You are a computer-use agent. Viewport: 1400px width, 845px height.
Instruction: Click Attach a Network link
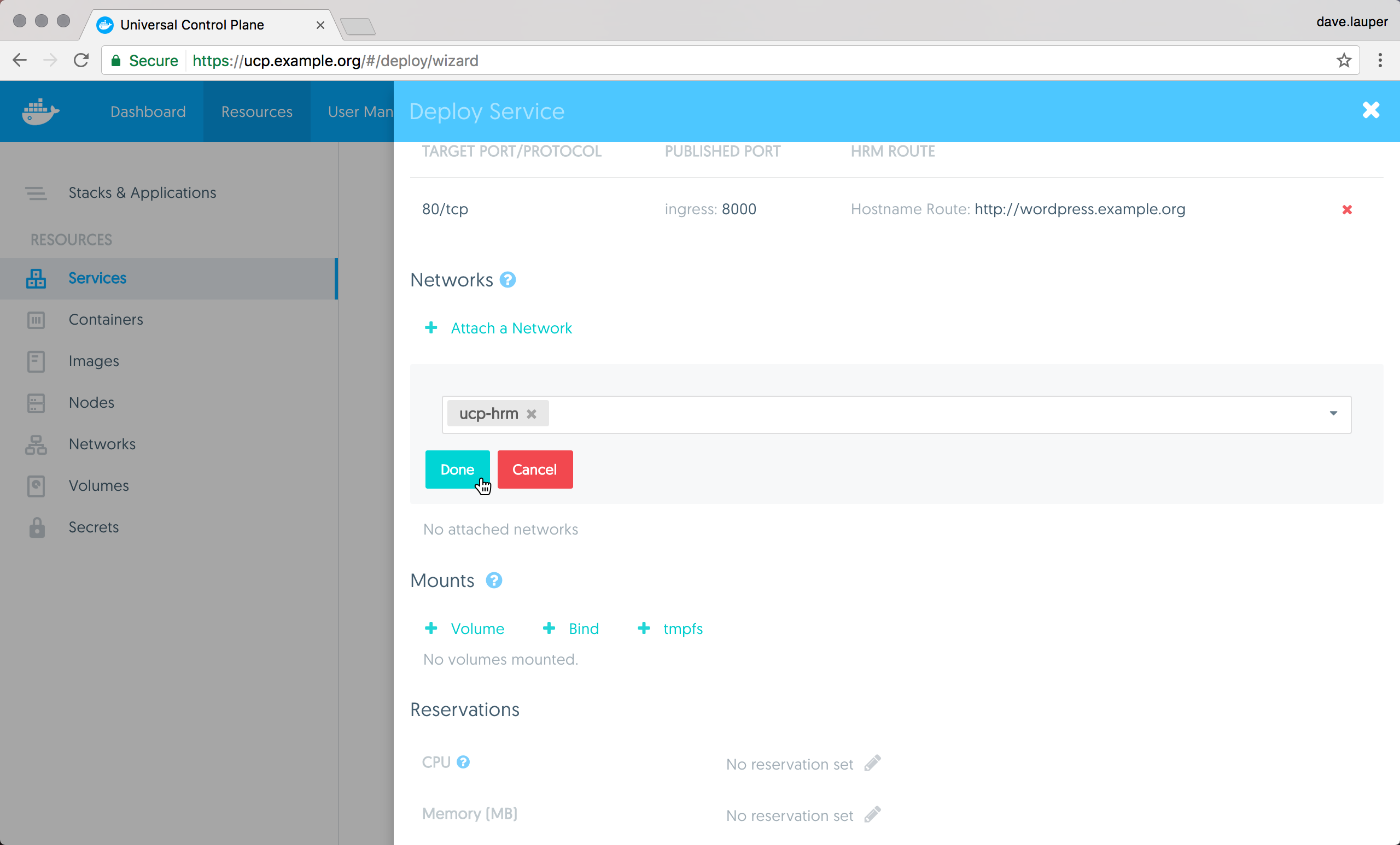click(x=511, y=328)
